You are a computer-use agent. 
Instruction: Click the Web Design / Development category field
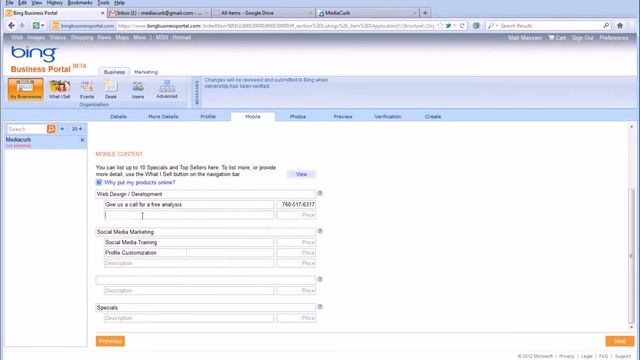click(x=205, y=194)
